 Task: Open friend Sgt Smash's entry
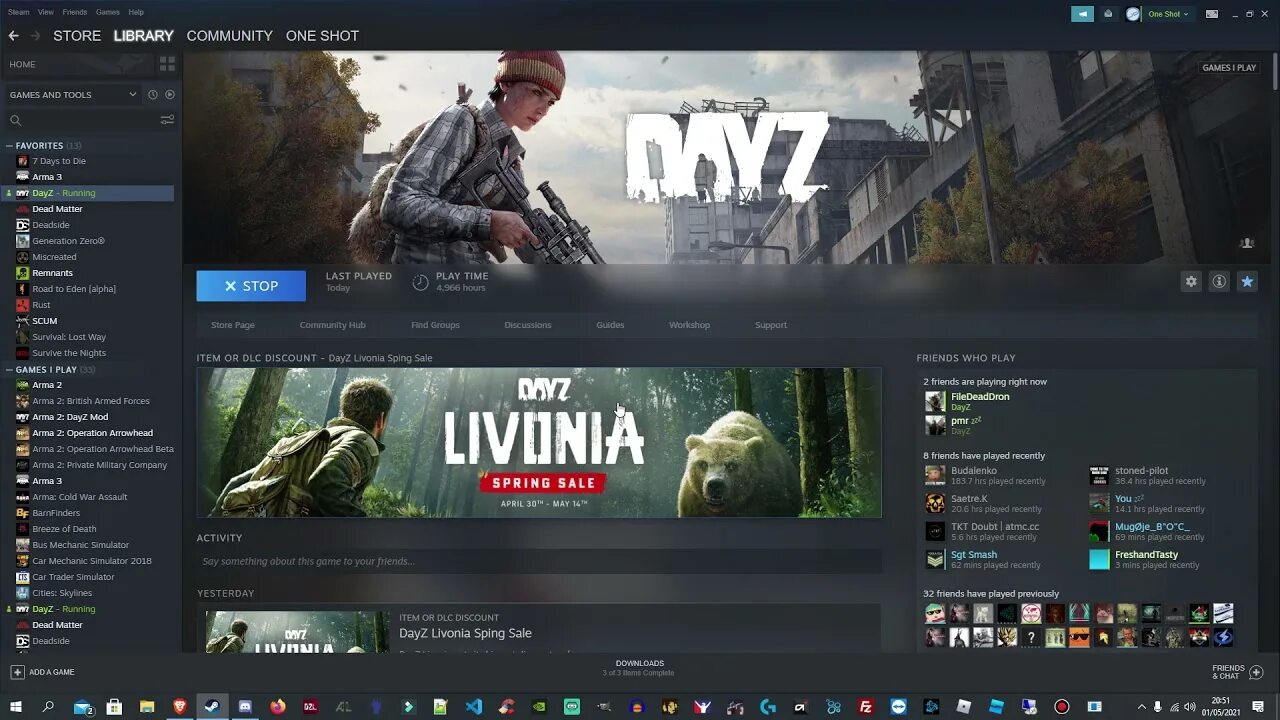[x=983, y=559]
